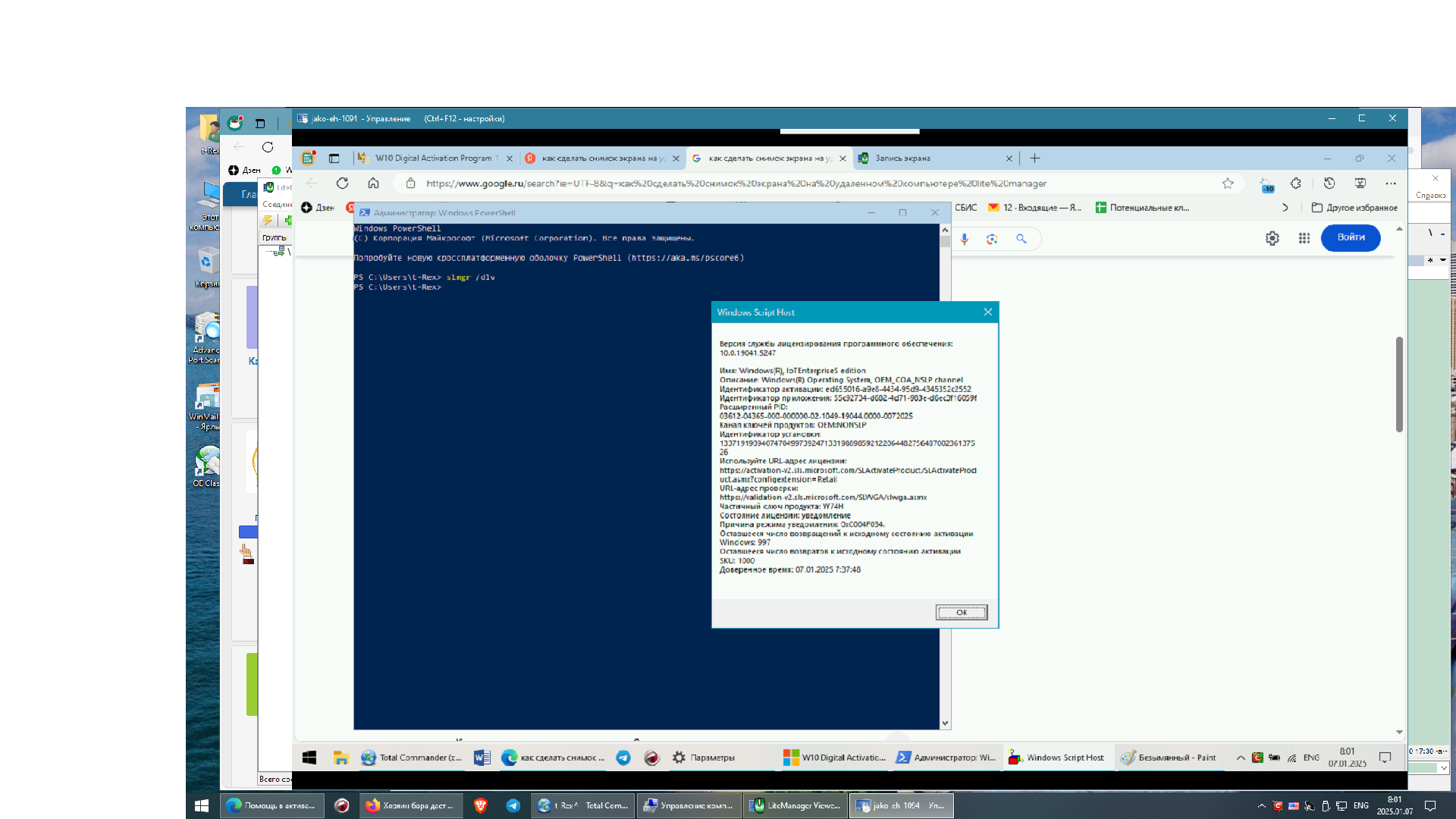Open remote Start menu button
The height and width of the screenshot is (819, 1456).
point(309,758)
